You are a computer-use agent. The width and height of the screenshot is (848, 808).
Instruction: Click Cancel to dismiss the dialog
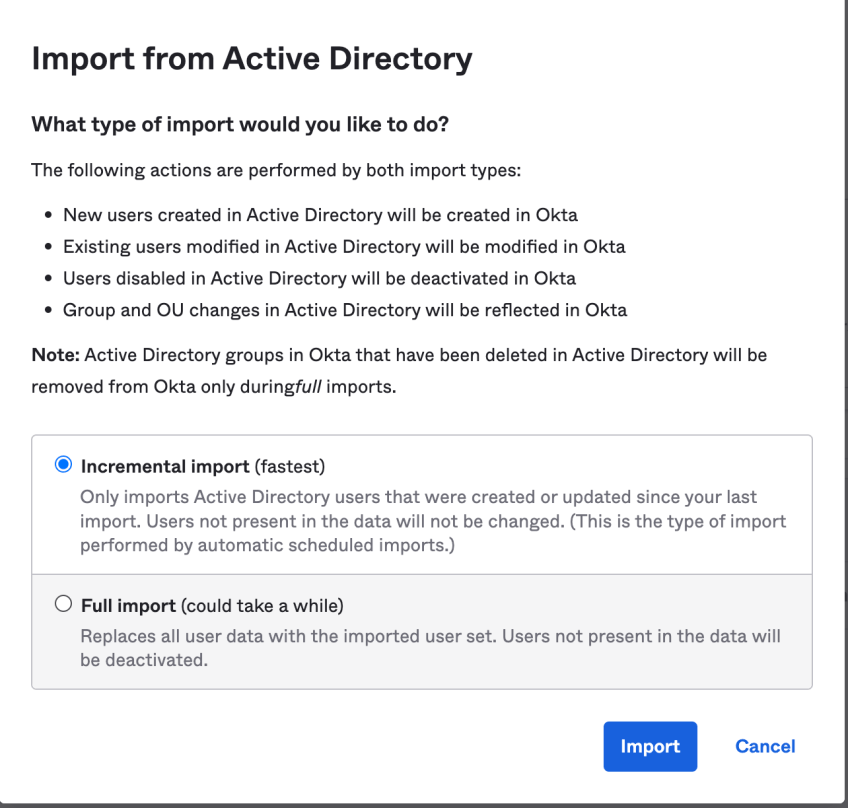coord(764,746)
